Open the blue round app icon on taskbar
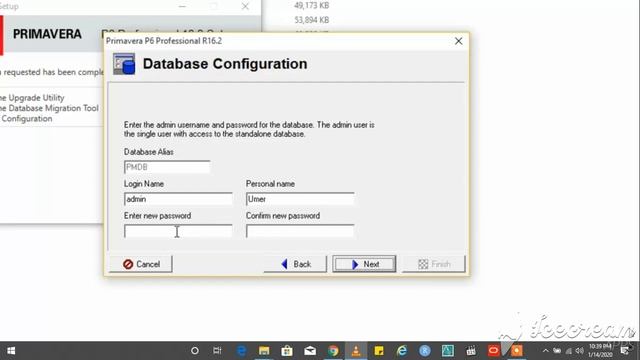640x360 pixels. point(424,351)
